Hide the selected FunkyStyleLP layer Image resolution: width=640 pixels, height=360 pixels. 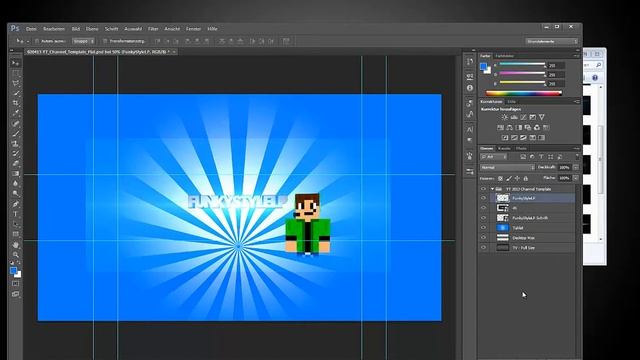tap(483, 198)
